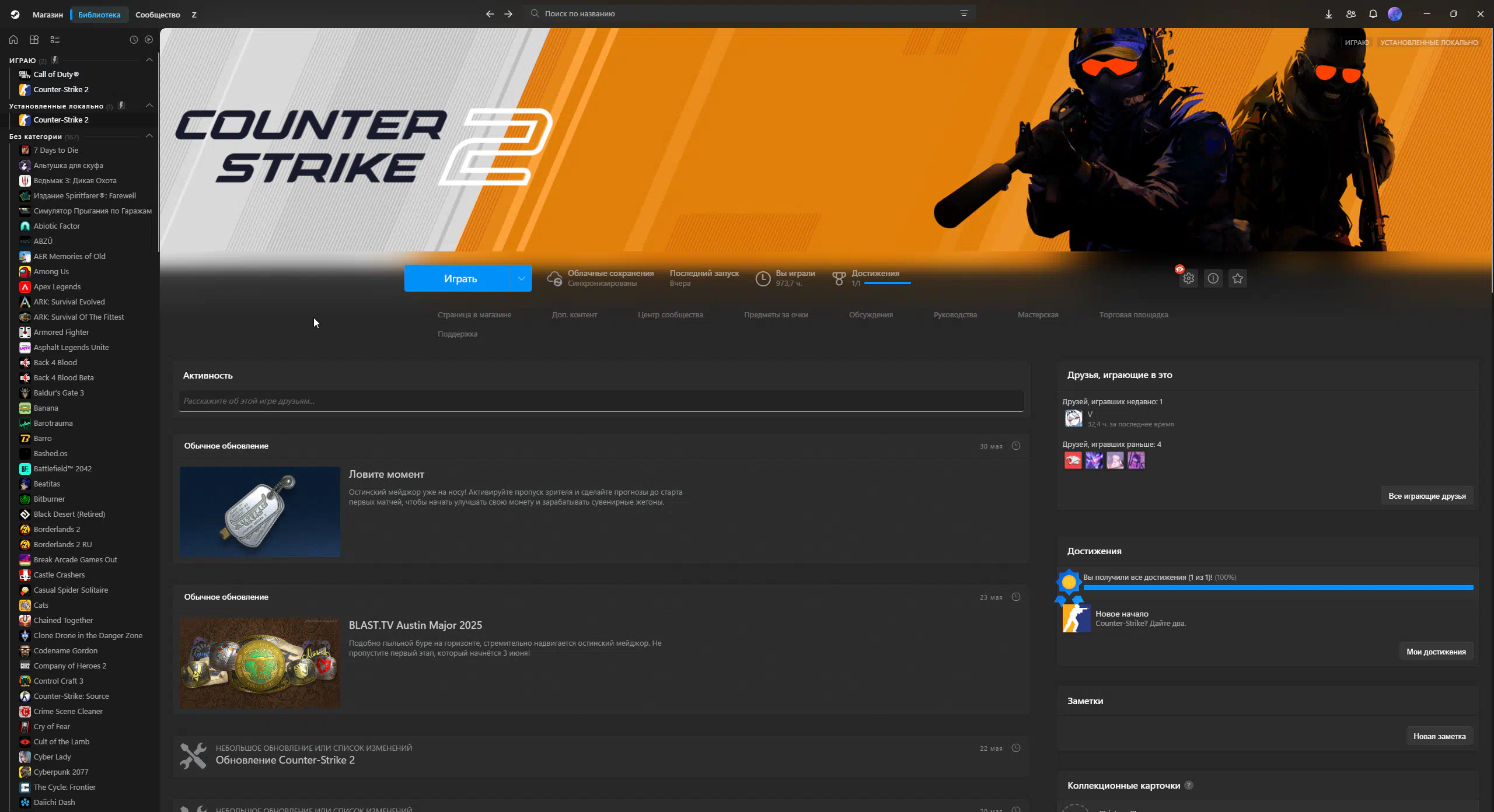Open Торговая площадка link
The image size is (1494, 812).
click(x=1133, y=315)
